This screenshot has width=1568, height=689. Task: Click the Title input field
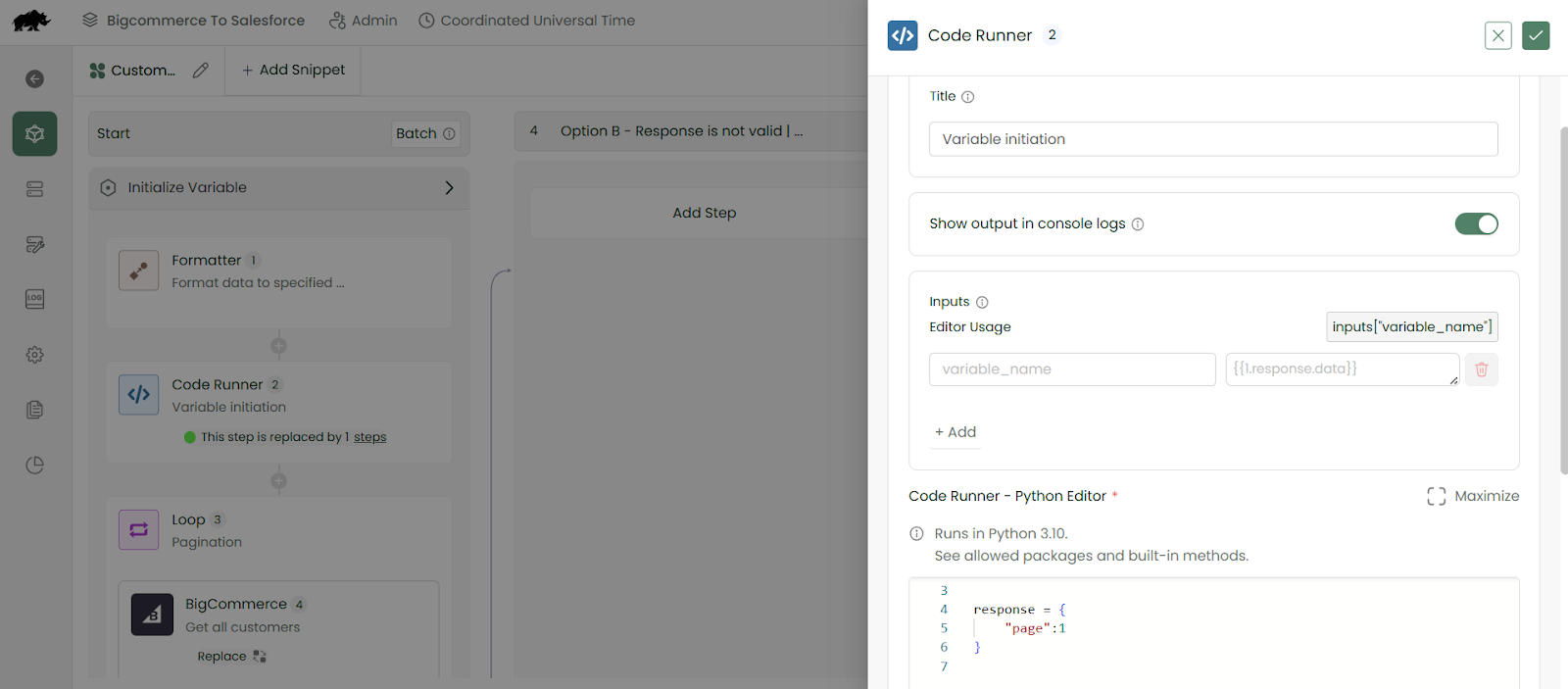tap(1212, 139)
